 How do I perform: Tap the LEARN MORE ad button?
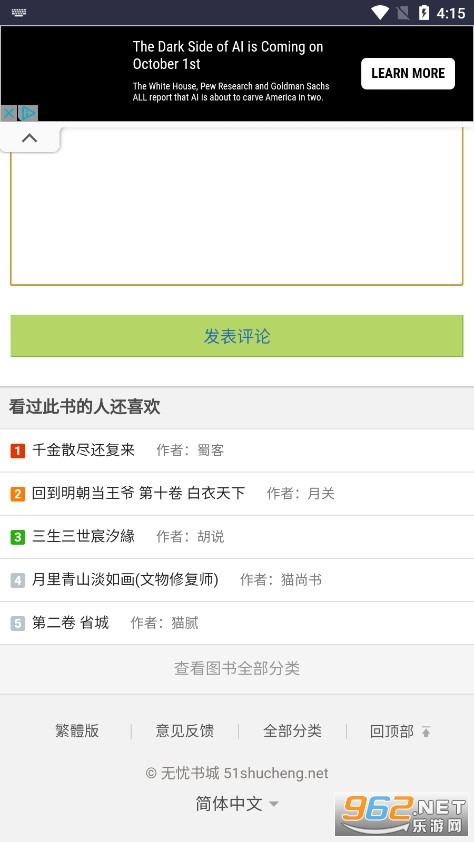click(x=407, y=74)
